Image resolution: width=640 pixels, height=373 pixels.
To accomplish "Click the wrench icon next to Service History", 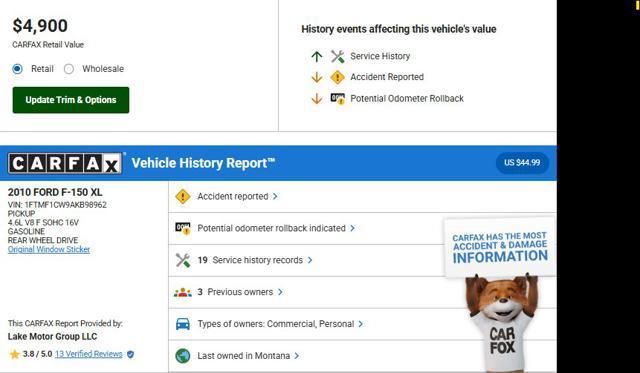I will tap(338, 56).
